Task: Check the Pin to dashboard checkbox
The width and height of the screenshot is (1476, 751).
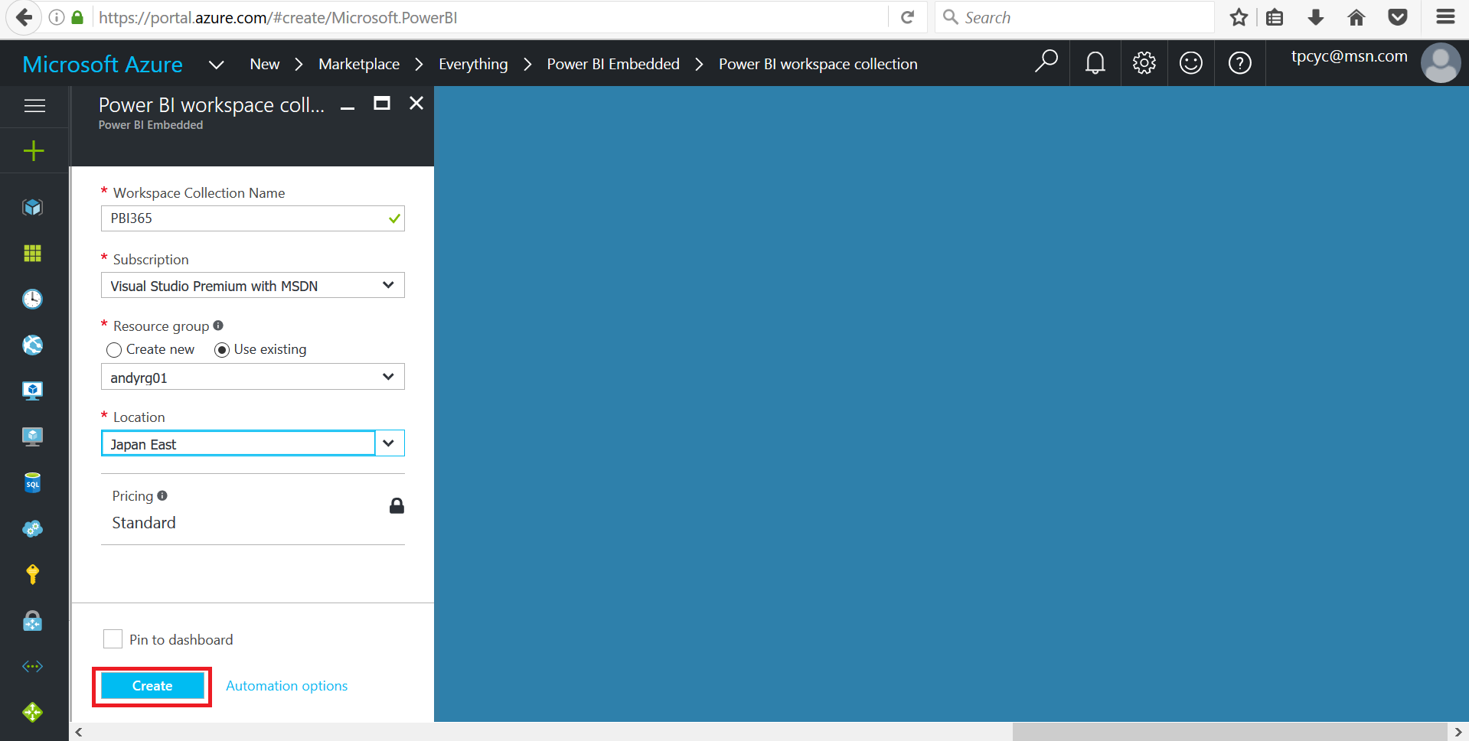Action: pyautogui.click(x=113, y=639)
